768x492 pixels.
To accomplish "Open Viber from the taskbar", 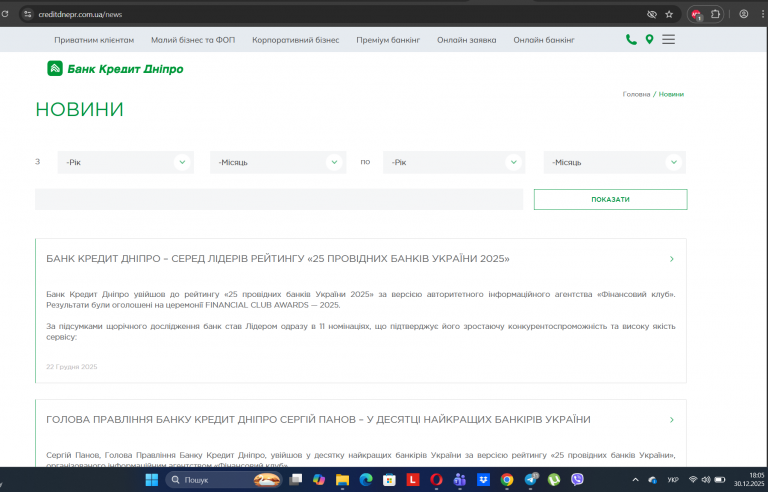I will click(577, 480).
